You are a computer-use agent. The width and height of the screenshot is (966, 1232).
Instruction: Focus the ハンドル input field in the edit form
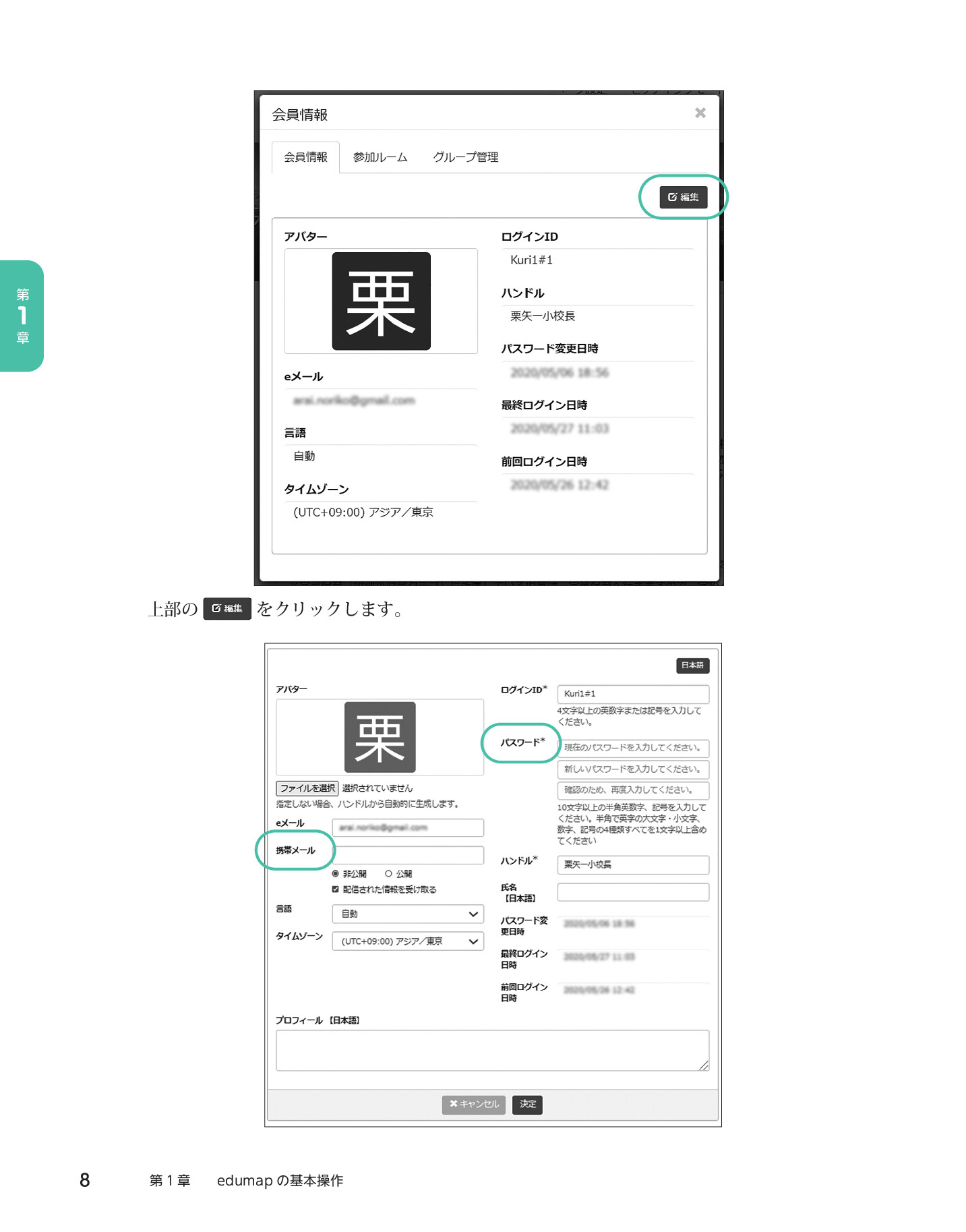tap(633, 864)
